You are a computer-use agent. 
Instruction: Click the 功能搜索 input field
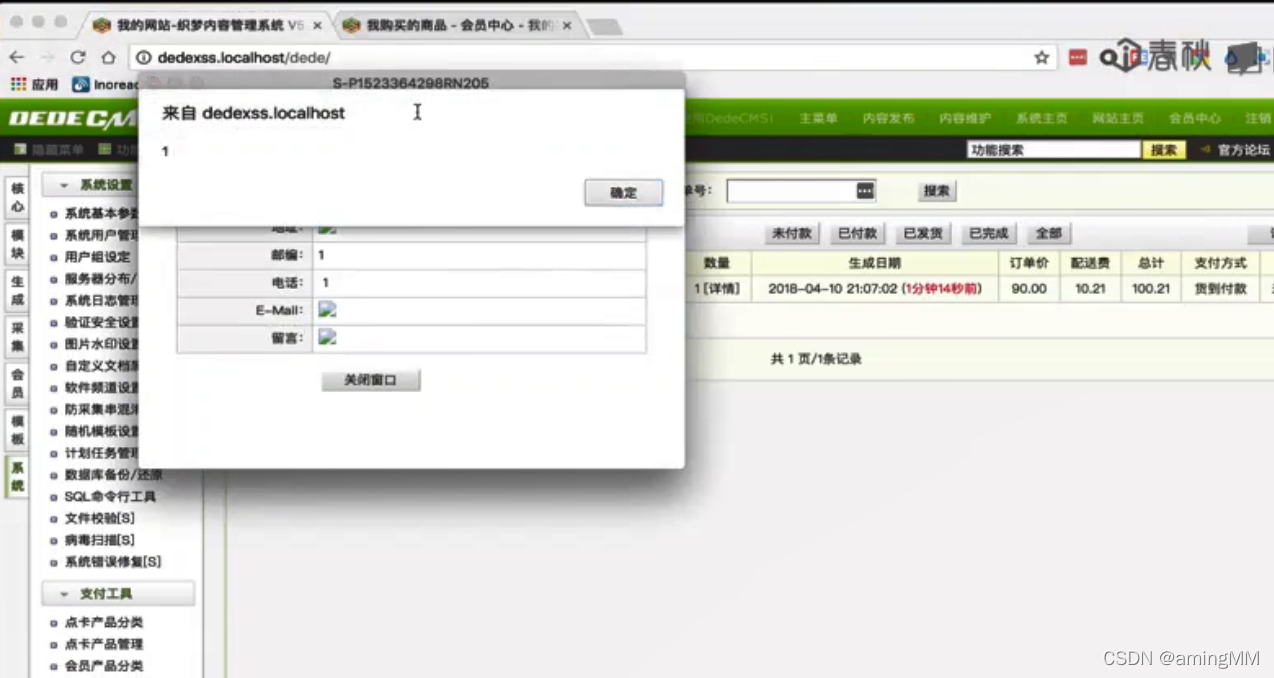point(1053,150)
